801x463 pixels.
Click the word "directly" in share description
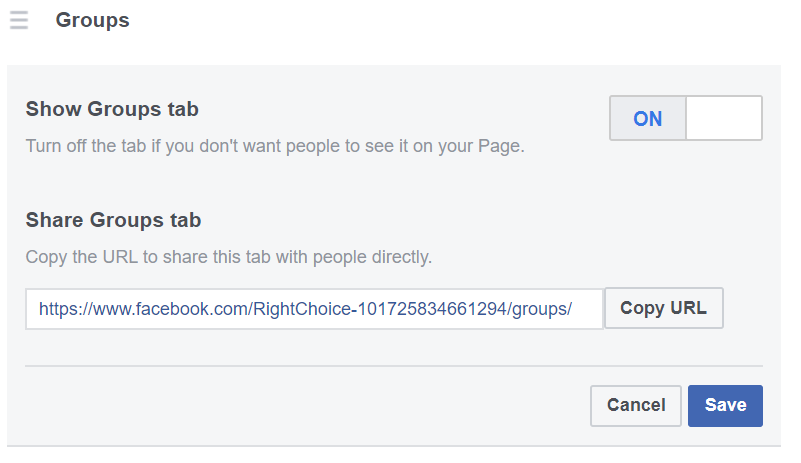(400, 257)
